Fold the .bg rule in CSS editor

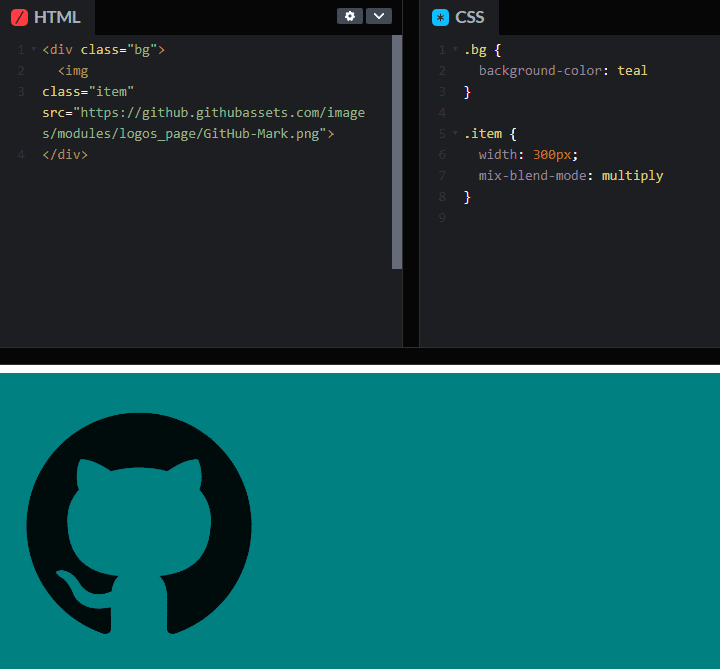456,50
